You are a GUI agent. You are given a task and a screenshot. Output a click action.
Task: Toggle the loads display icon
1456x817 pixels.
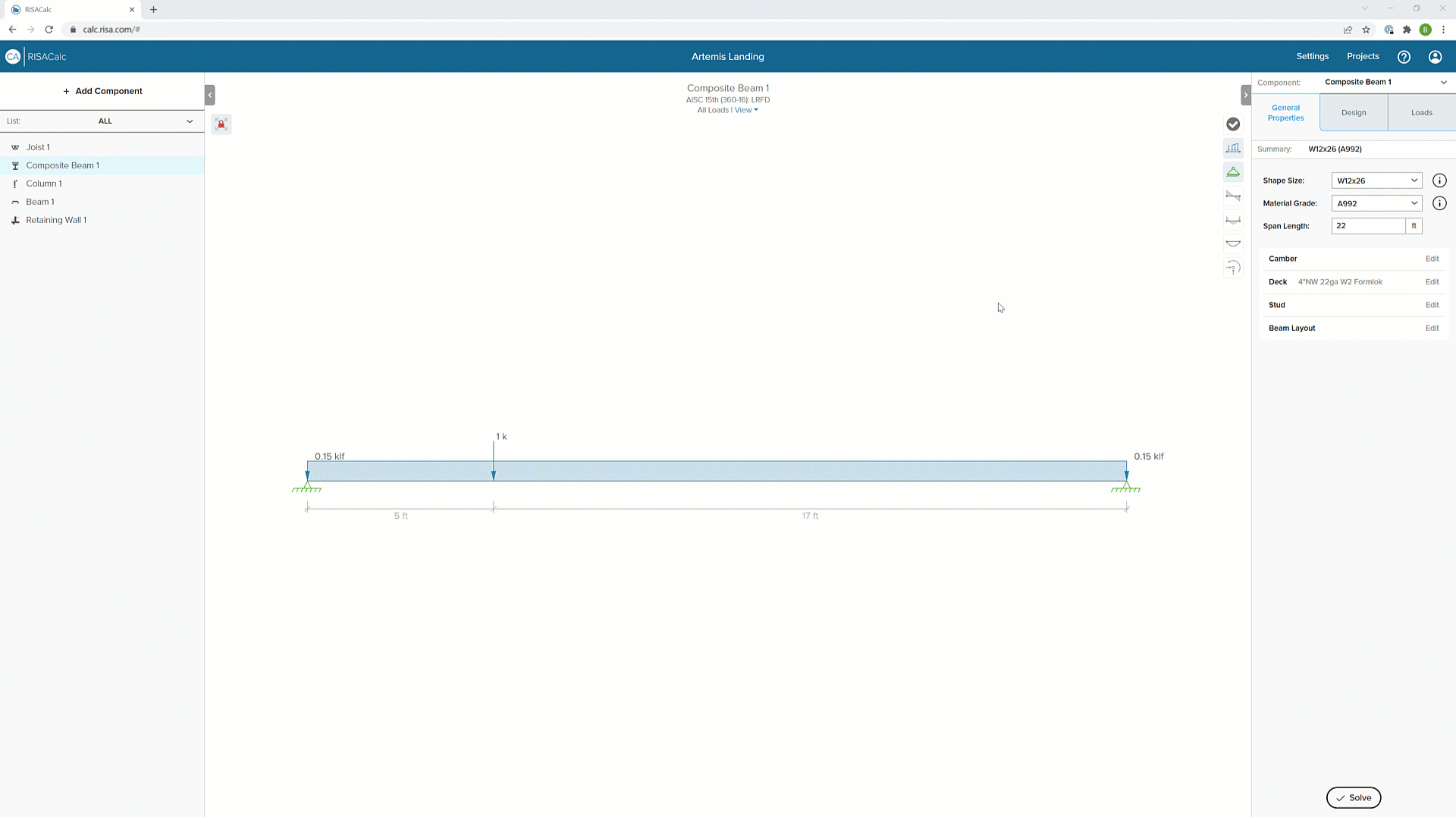(x=1233, y=148)
